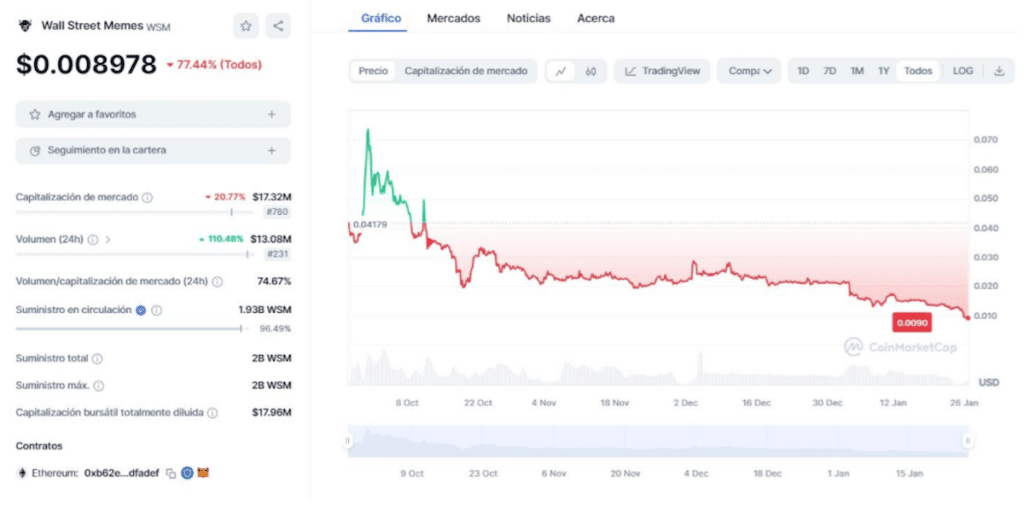This screenshot has width=1024, height=505.
Task: Switch to candlestick chart view
Action: tap(591, 71)
